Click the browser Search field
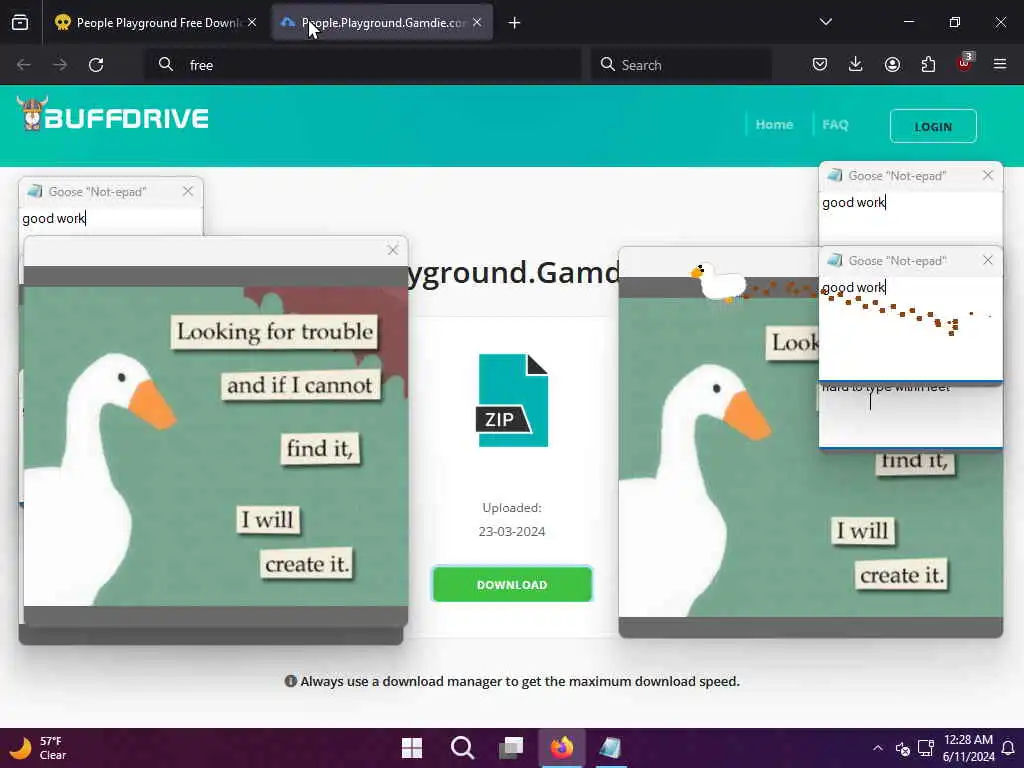The width and height of the screenshot is (1024, 768). [x=681, y=65]
